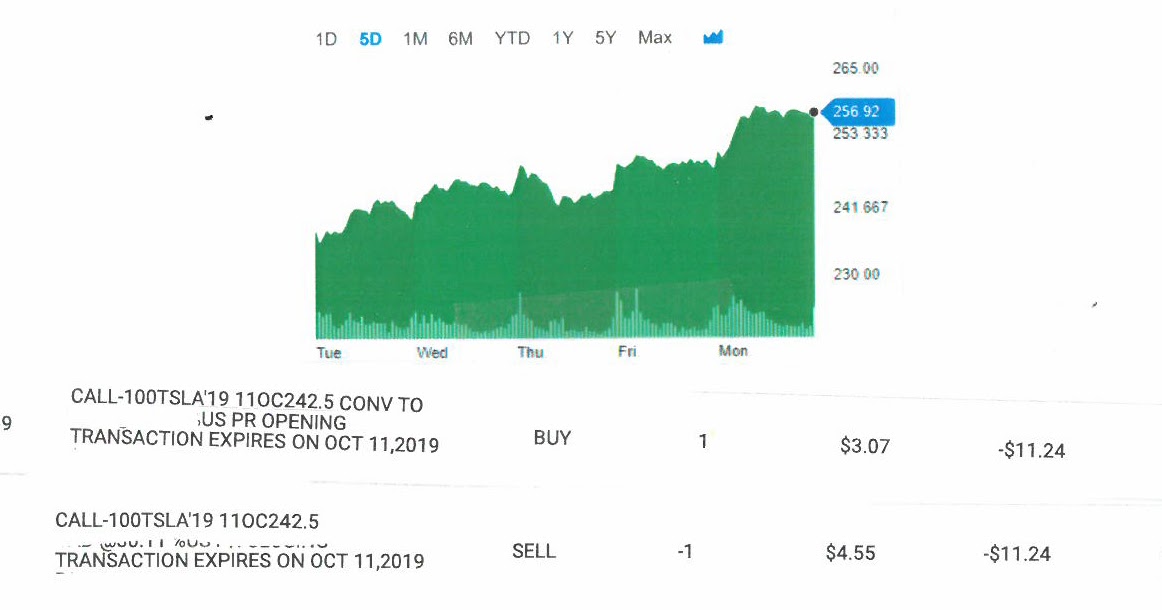The height and width of the screenshot is (610, 1162).
Task: Click the Mon label on the x-axis
Action: tap(733, 351)
